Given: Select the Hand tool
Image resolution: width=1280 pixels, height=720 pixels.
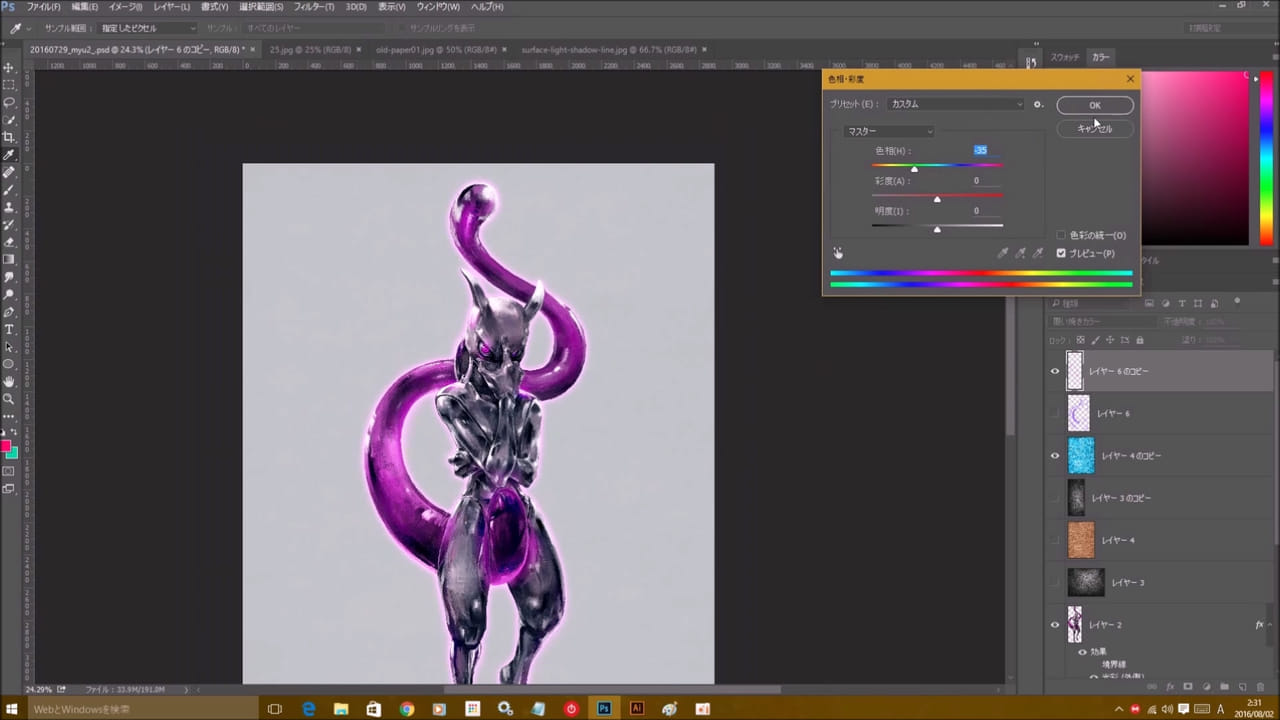Looking at the screenshot, I should tap(9, 381).
